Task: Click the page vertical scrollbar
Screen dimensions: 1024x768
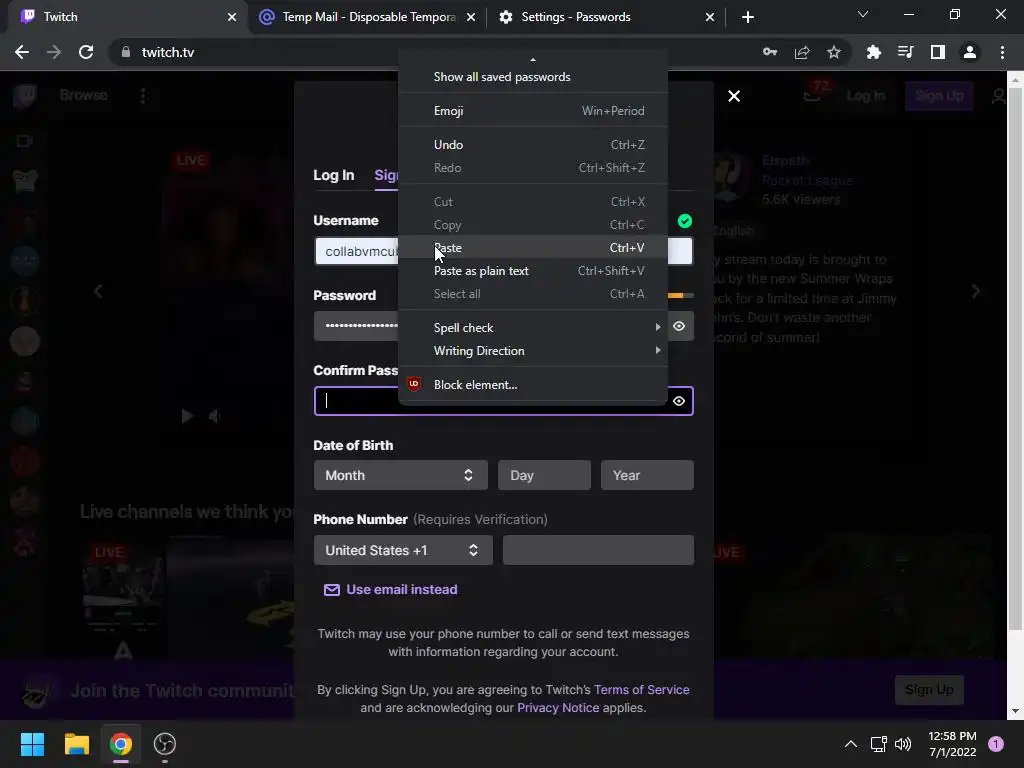Action: pos(1015,359)
